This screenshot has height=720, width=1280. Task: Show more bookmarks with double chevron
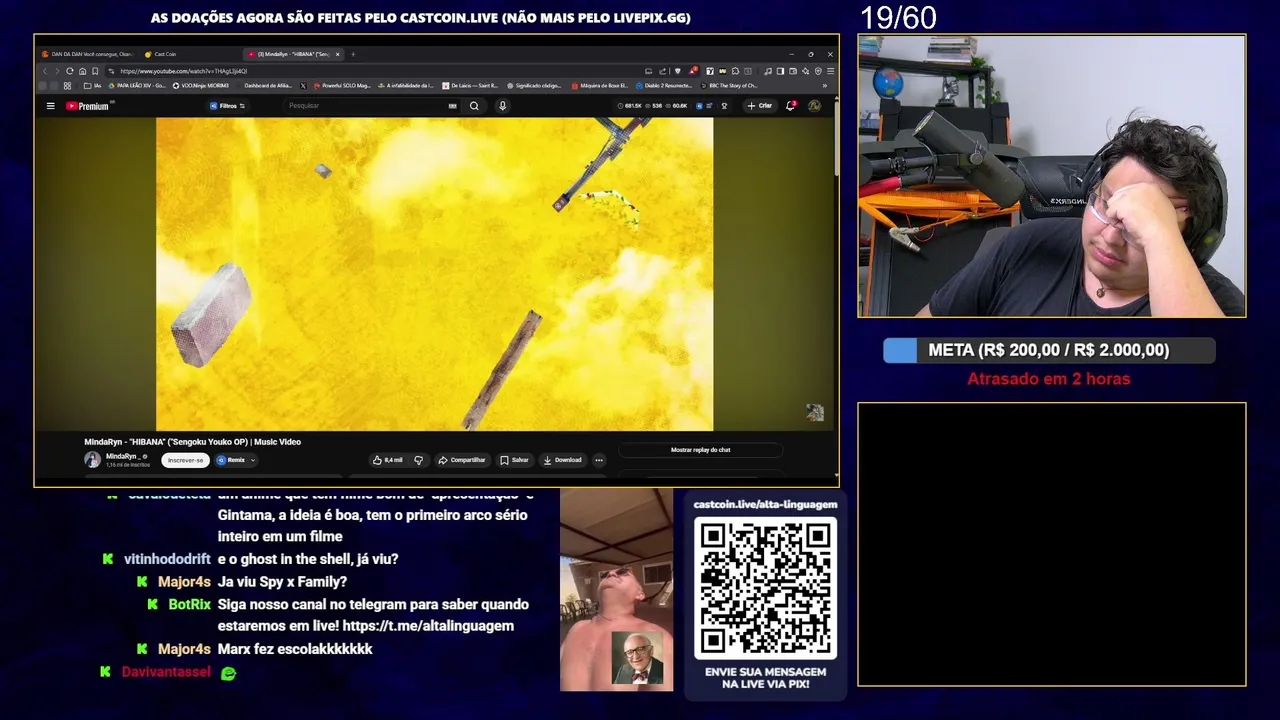point(825,85)
